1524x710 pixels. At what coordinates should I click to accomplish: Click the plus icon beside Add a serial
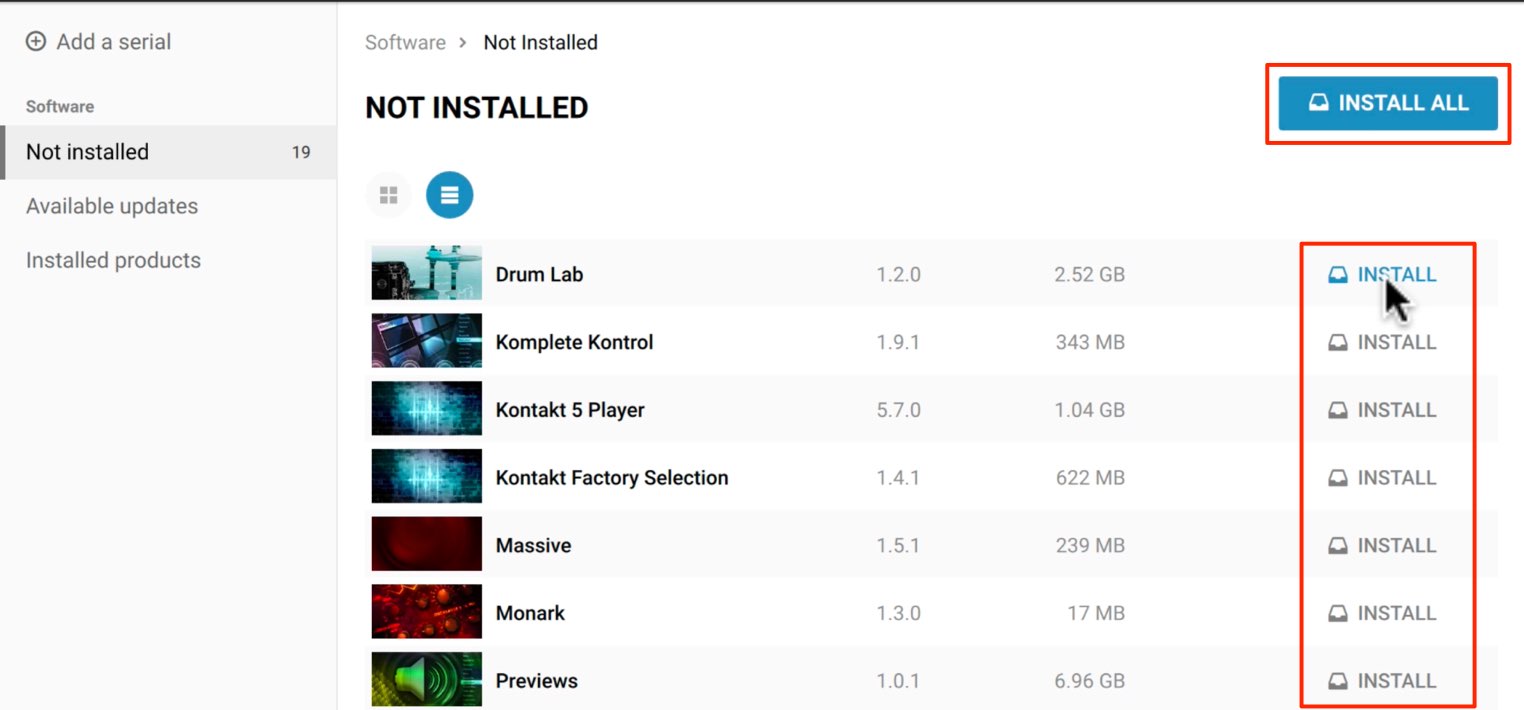coord(36,42)
